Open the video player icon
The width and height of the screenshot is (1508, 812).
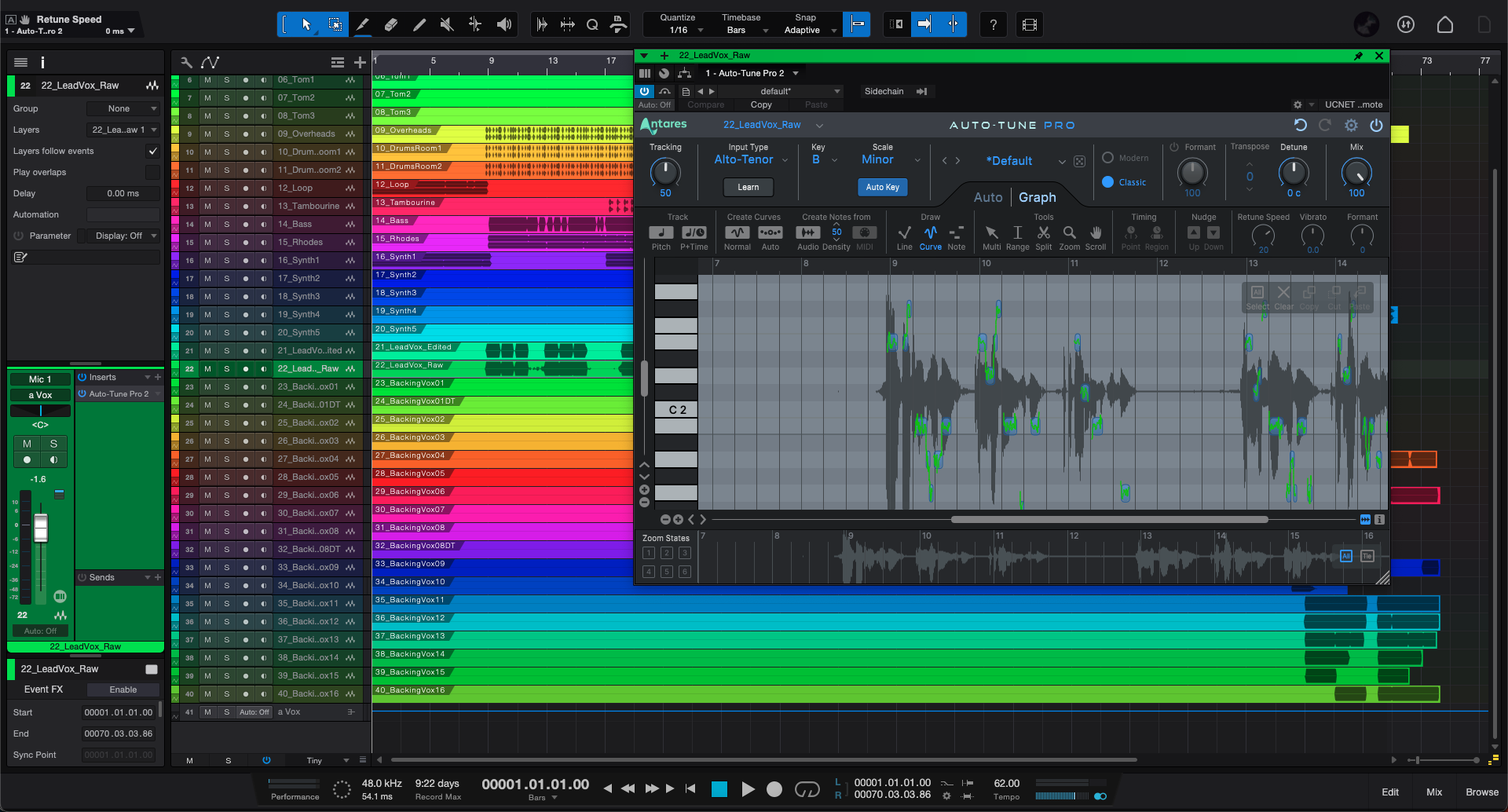pos(1029,24)
